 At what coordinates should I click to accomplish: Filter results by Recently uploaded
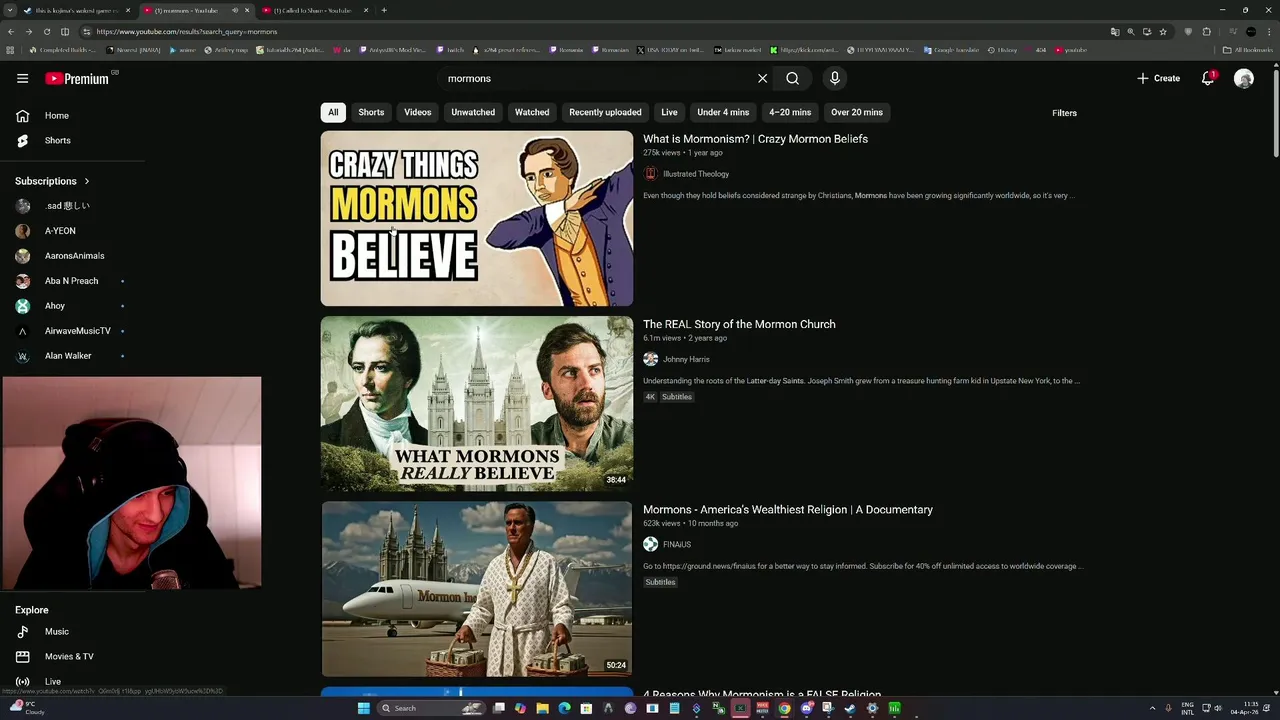pyautogui.click(x=605, y=112)
